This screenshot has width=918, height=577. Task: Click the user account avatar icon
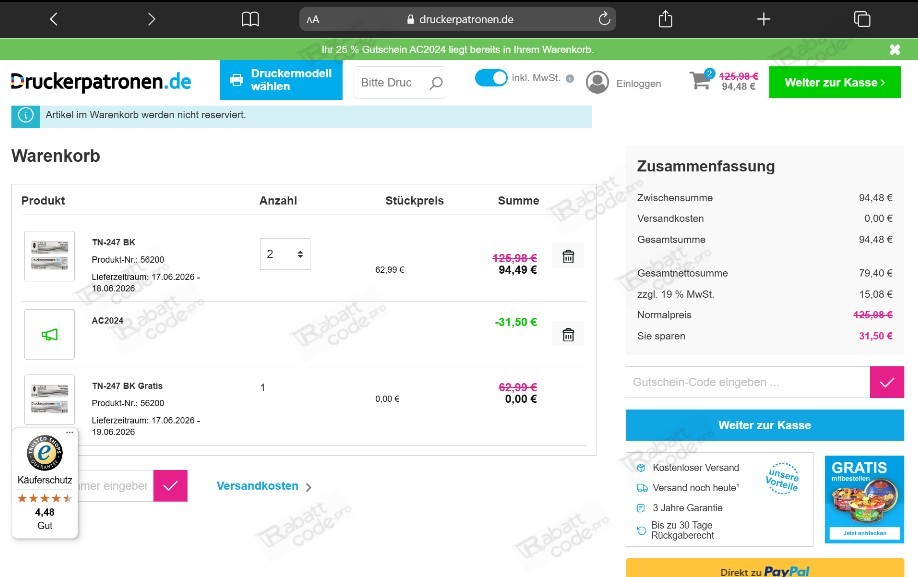597,83
